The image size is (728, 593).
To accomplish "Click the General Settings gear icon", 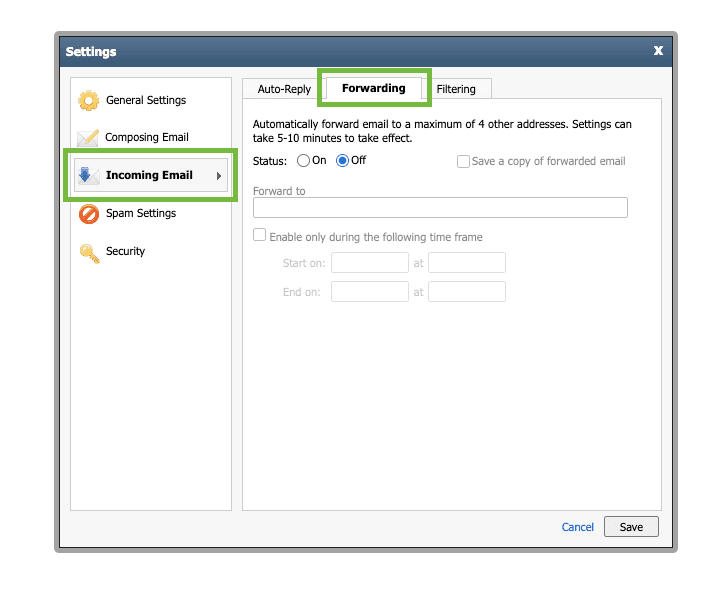I will (x=88, y=100).
